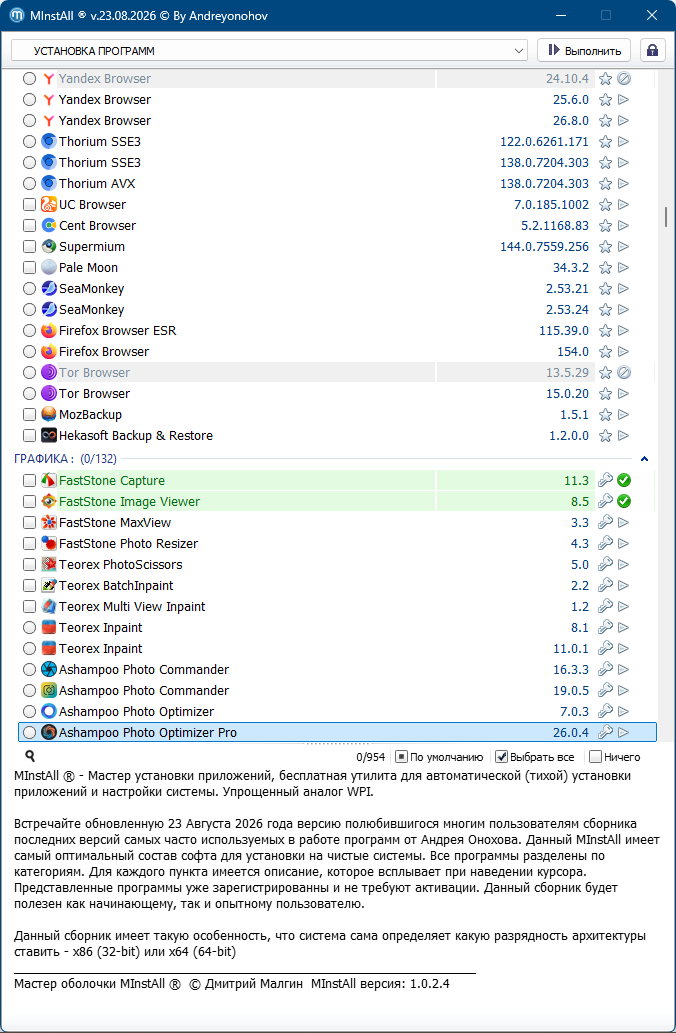Select Tor Browser 15.0.20 radio button
Screen dimensions: 676x1033
click(29, 394)
